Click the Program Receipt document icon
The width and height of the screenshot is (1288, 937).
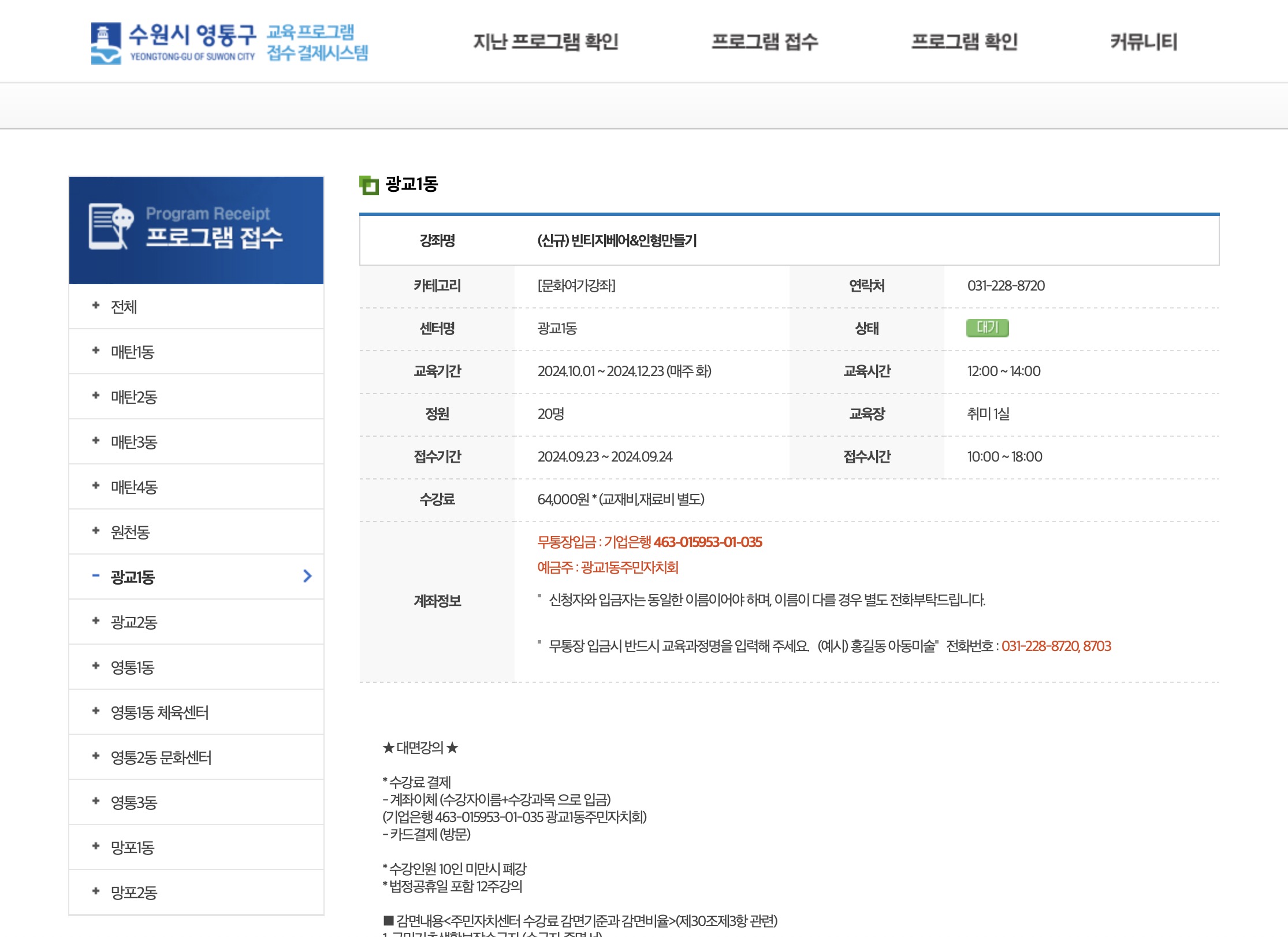[x=110, y=226]
